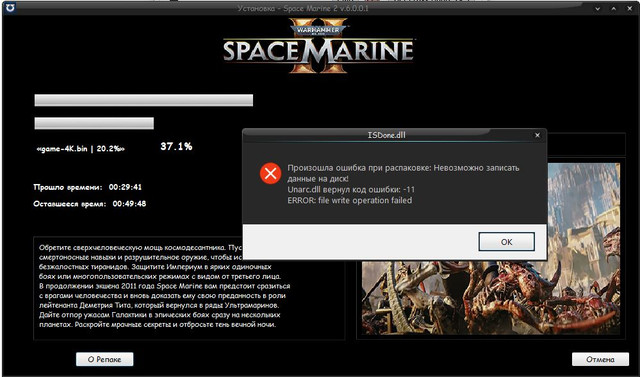Click the 37.1% progress value
The width and height of the screenshot is (640, 377).
(176, 146)
